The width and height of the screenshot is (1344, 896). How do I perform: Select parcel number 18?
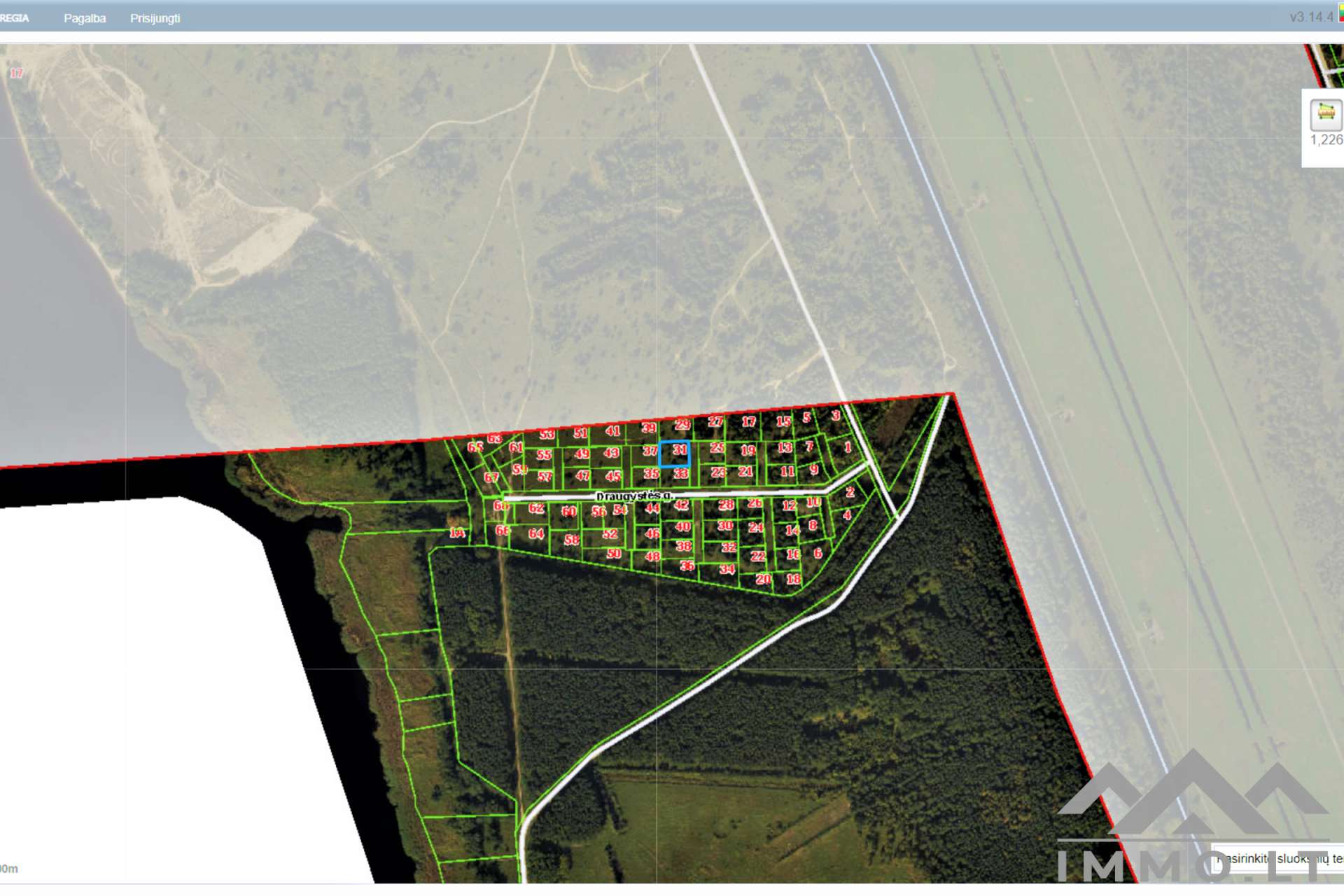tap(793, 580)
